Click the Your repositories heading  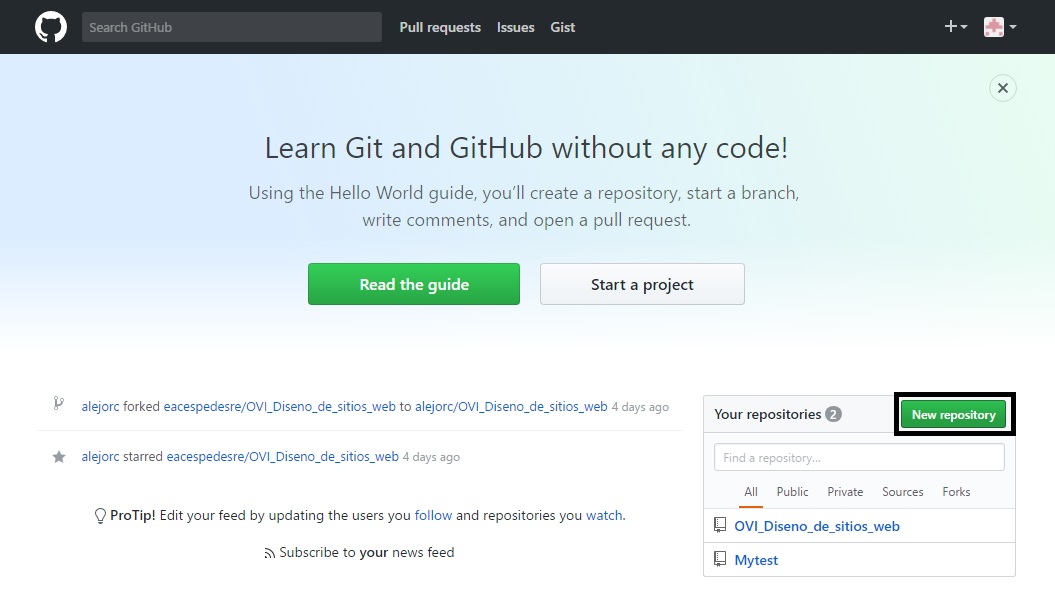(768, 415)
